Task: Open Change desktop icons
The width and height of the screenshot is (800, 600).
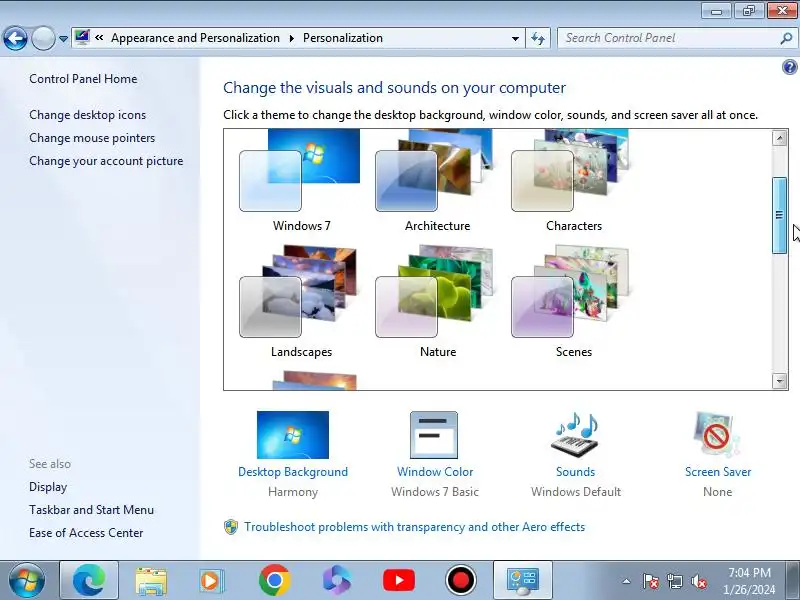Action: pyautogui.click(x=87, y=115)
